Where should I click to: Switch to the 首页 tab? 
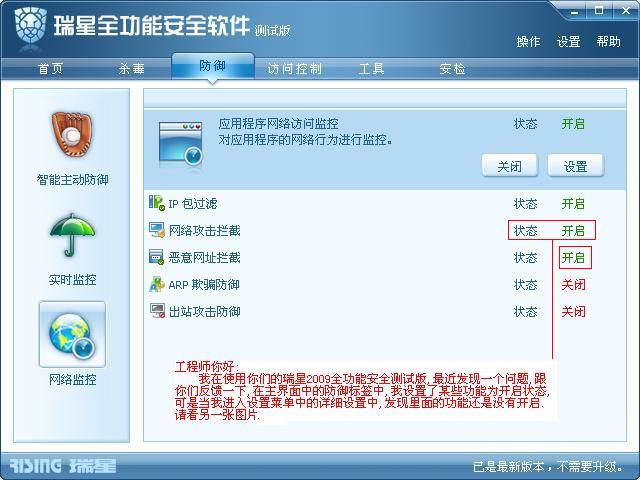pyautogui.click(x=50, y=68)
